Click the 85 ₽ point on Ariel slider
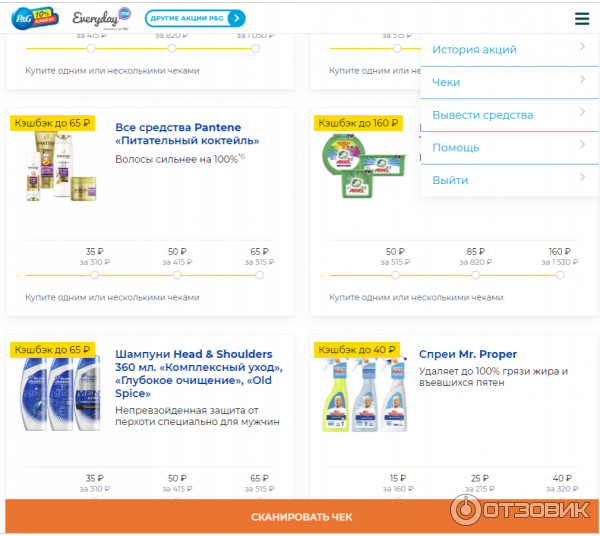Viewport: 600px width, 536px height. pyautogui.click(x=475, y=274)
